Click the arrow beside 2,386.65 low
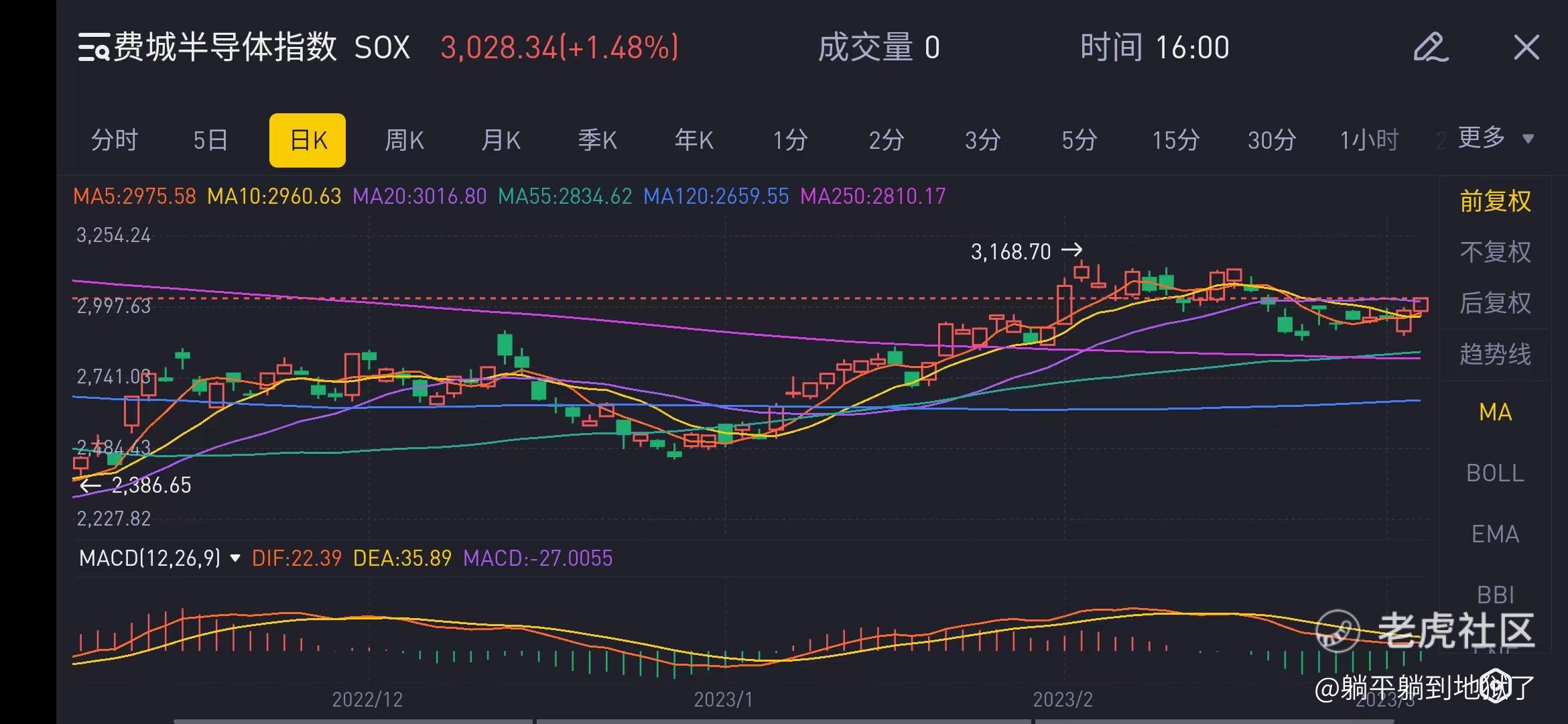1568x724 pixels. 90,485
